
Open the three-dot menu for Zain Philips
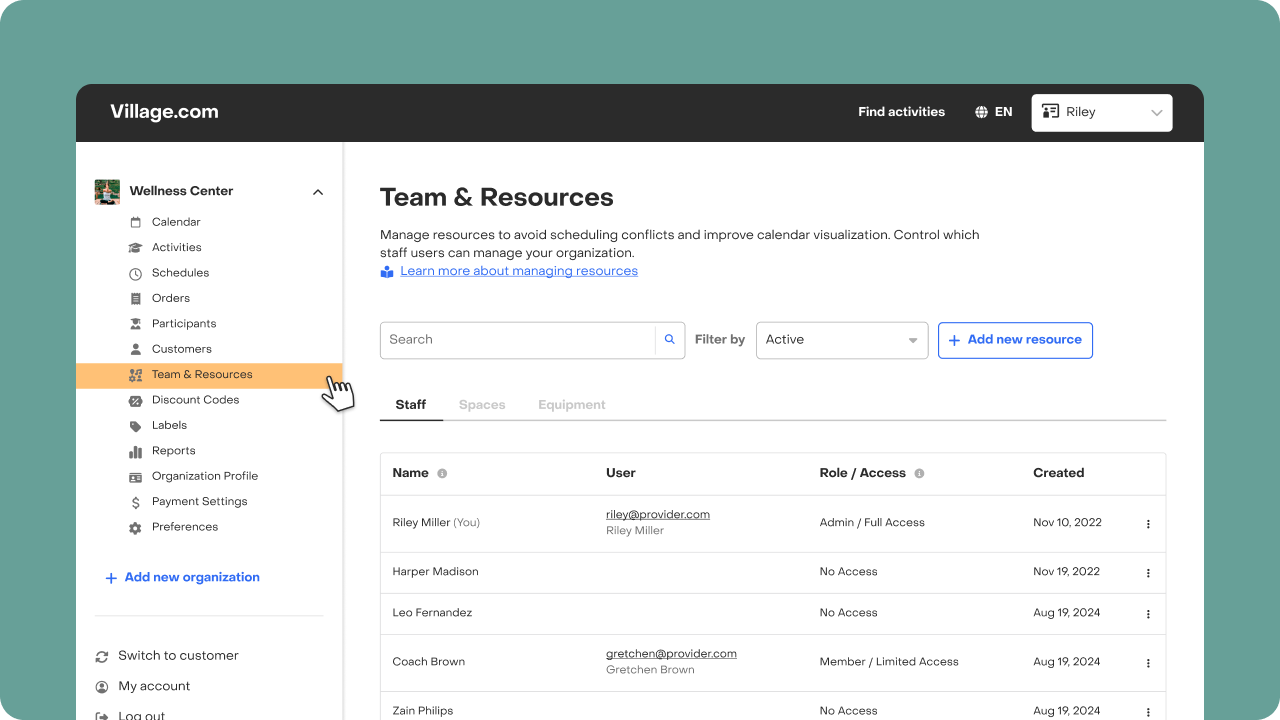coord(1148,712)
